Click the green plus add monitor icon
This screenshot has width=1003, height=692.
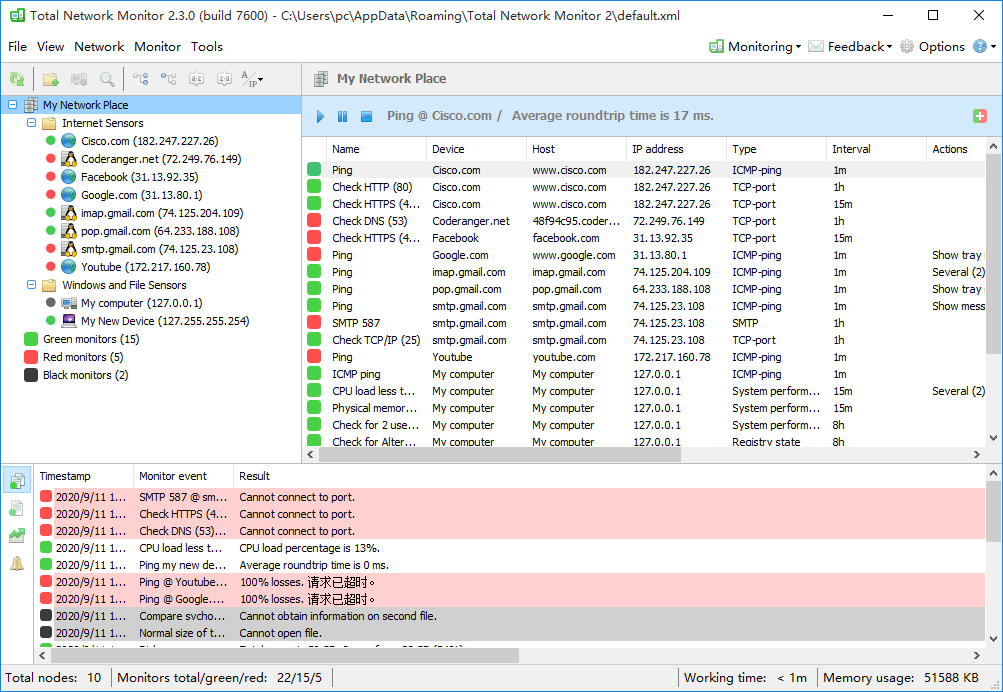979,116
